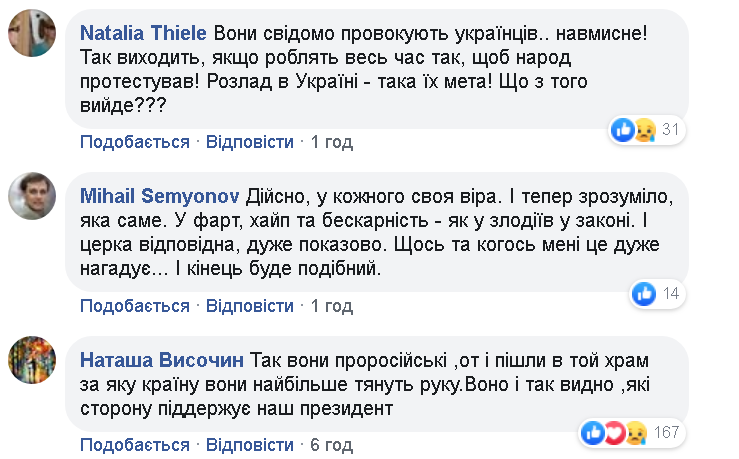Image resolution: width=739 pixels, height=459 pixels.
Task: Open the 6 год timestamp on Наташа's comment
Action: click(332, 444)
